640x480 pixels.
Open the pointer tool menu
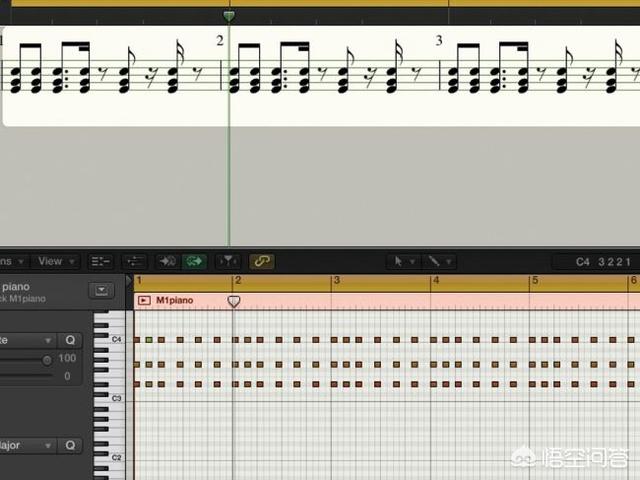tap(403, 261)
